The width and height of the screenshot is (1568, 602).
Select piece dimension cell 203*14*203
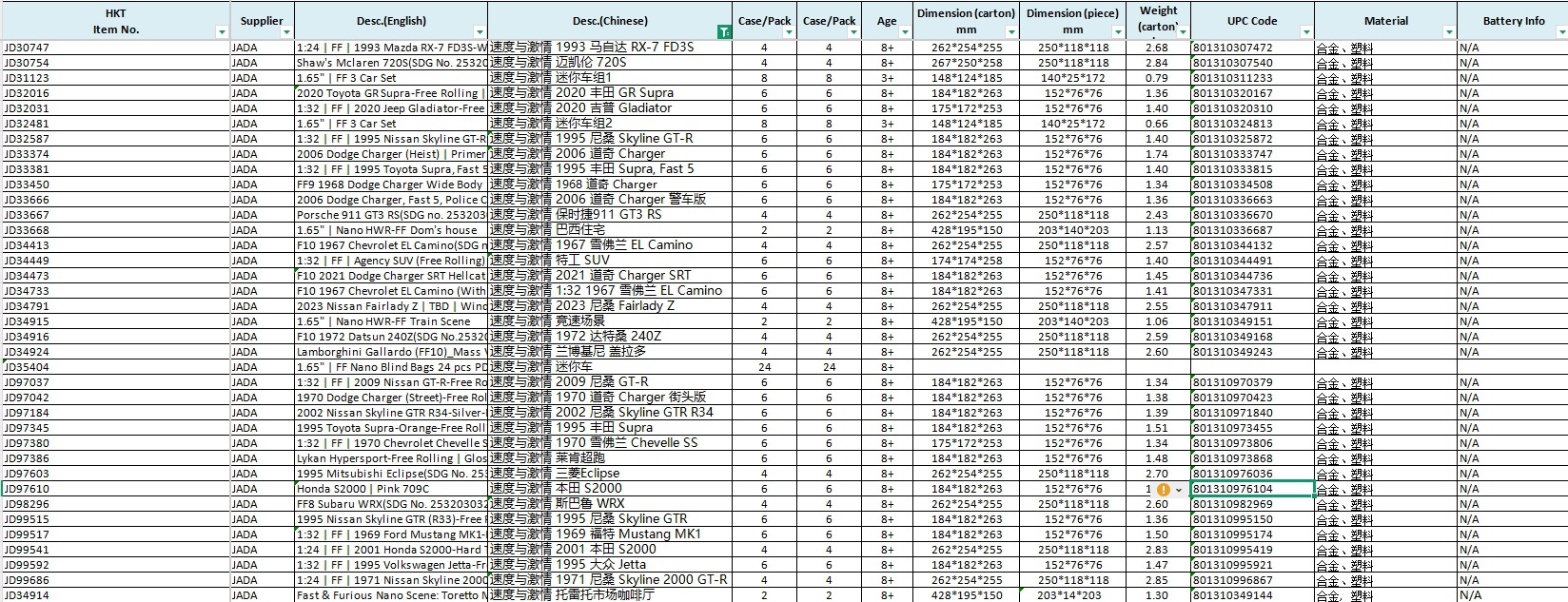[1072, 595]
